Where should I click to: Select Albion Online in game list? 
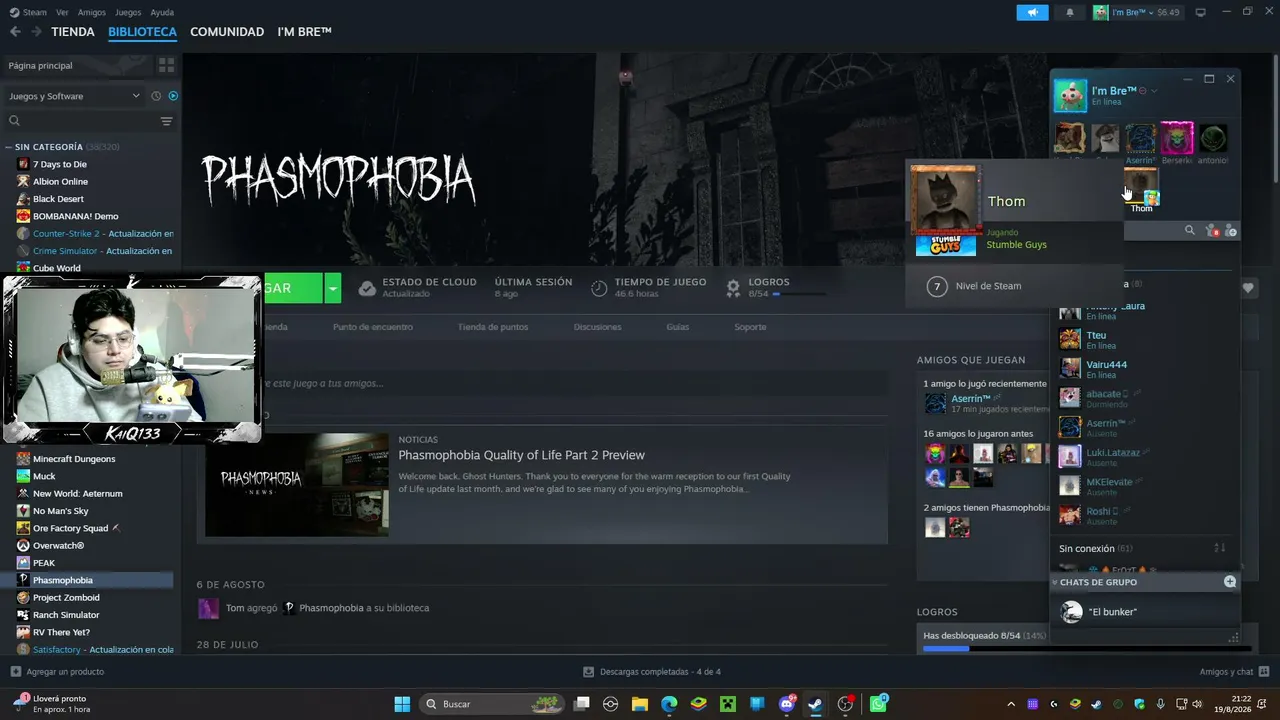pos(60,181)
